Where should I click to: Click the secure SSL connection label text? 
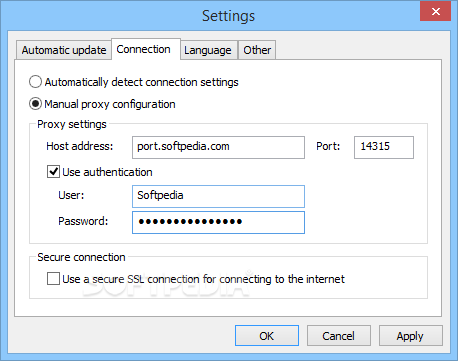coord(203,279)
